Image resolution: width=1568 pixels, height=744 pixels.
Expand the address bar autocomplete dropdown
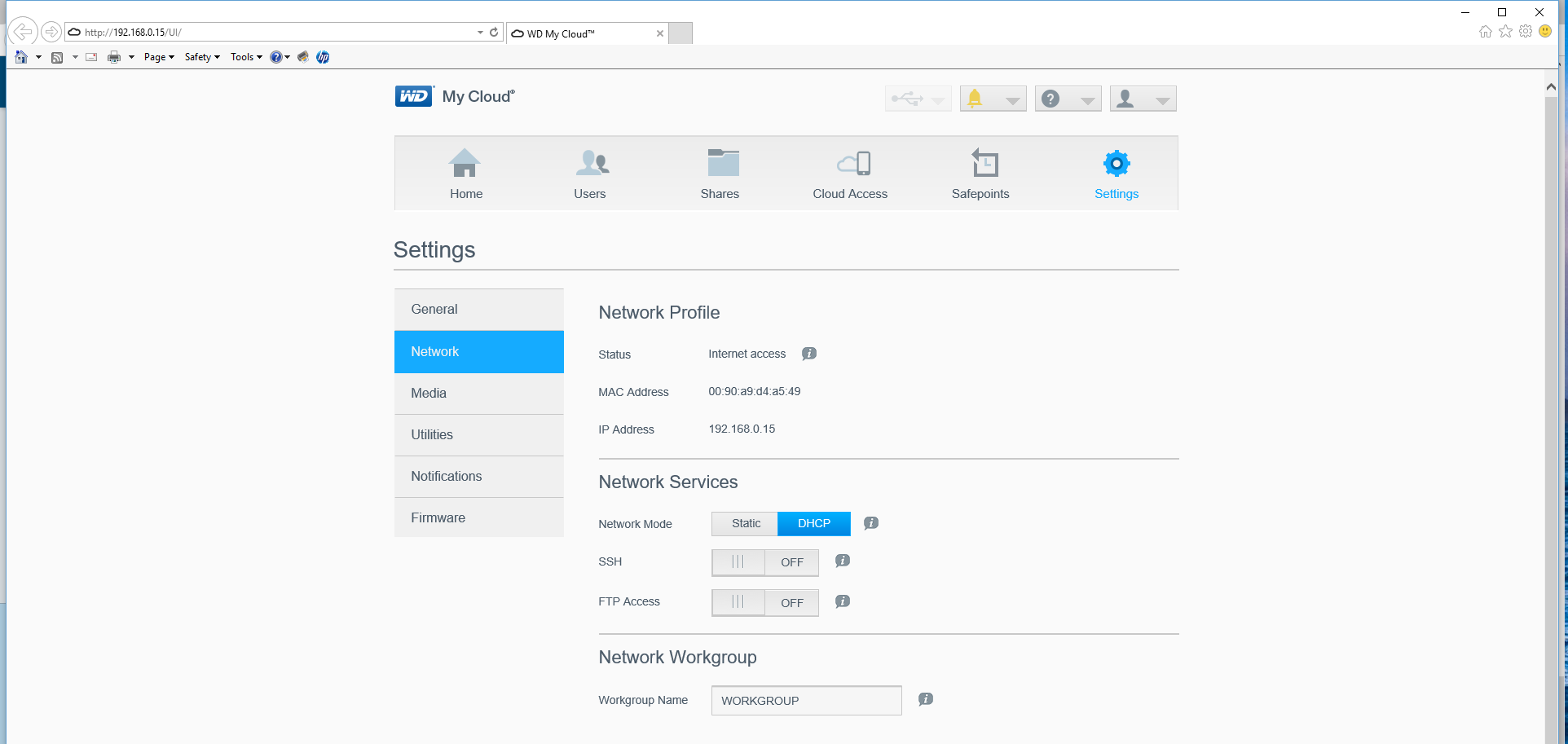tap(480, 33)
